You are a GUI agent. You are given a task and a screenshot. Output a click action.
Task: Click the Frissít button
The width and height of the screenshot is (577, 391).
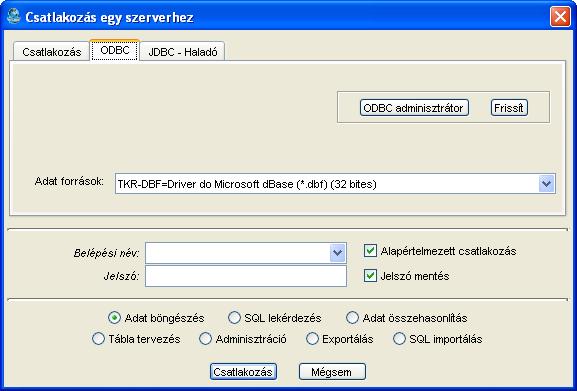[509, 108]
